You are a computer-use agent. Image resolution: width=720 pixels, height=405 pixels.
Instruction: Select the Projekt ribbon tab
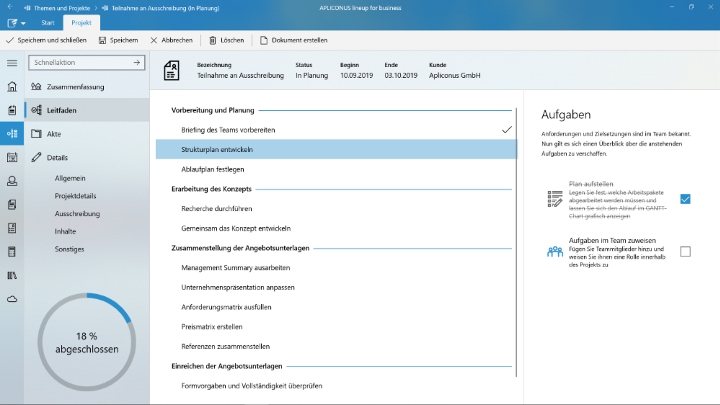[x=81, y=22]
